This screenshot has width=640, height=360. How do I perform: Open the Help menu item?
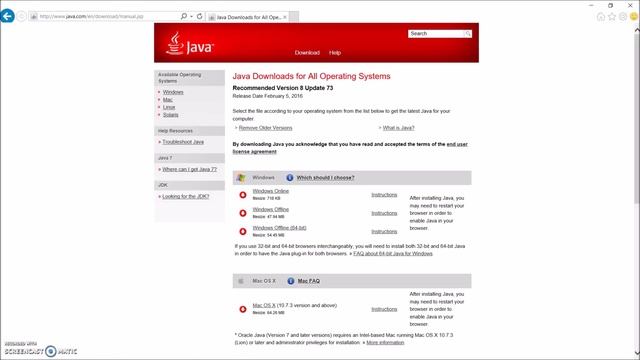[x=335, y=53]
